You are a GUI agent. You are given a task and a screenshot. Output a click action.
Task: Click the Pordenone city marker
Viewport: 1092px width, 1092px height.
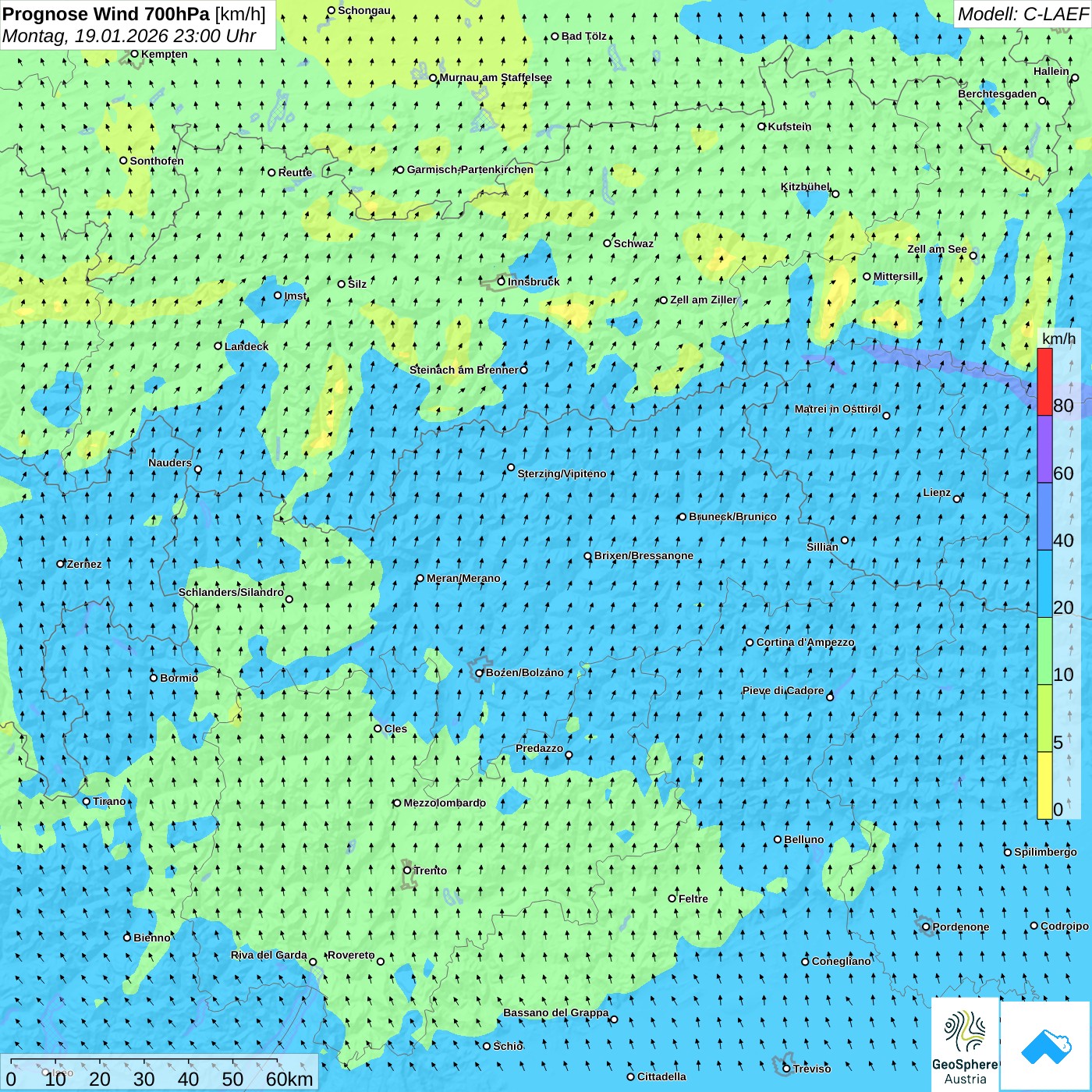point(926,927)
